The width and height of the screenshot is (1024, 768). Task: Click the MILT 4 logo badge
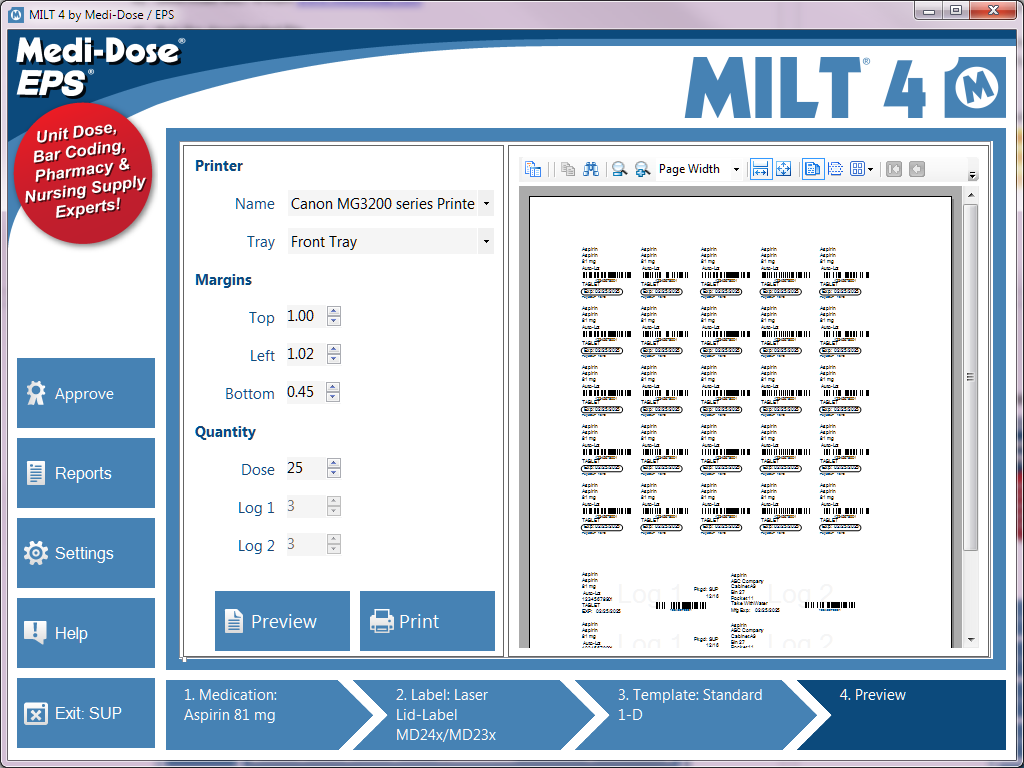pos(975,88)
